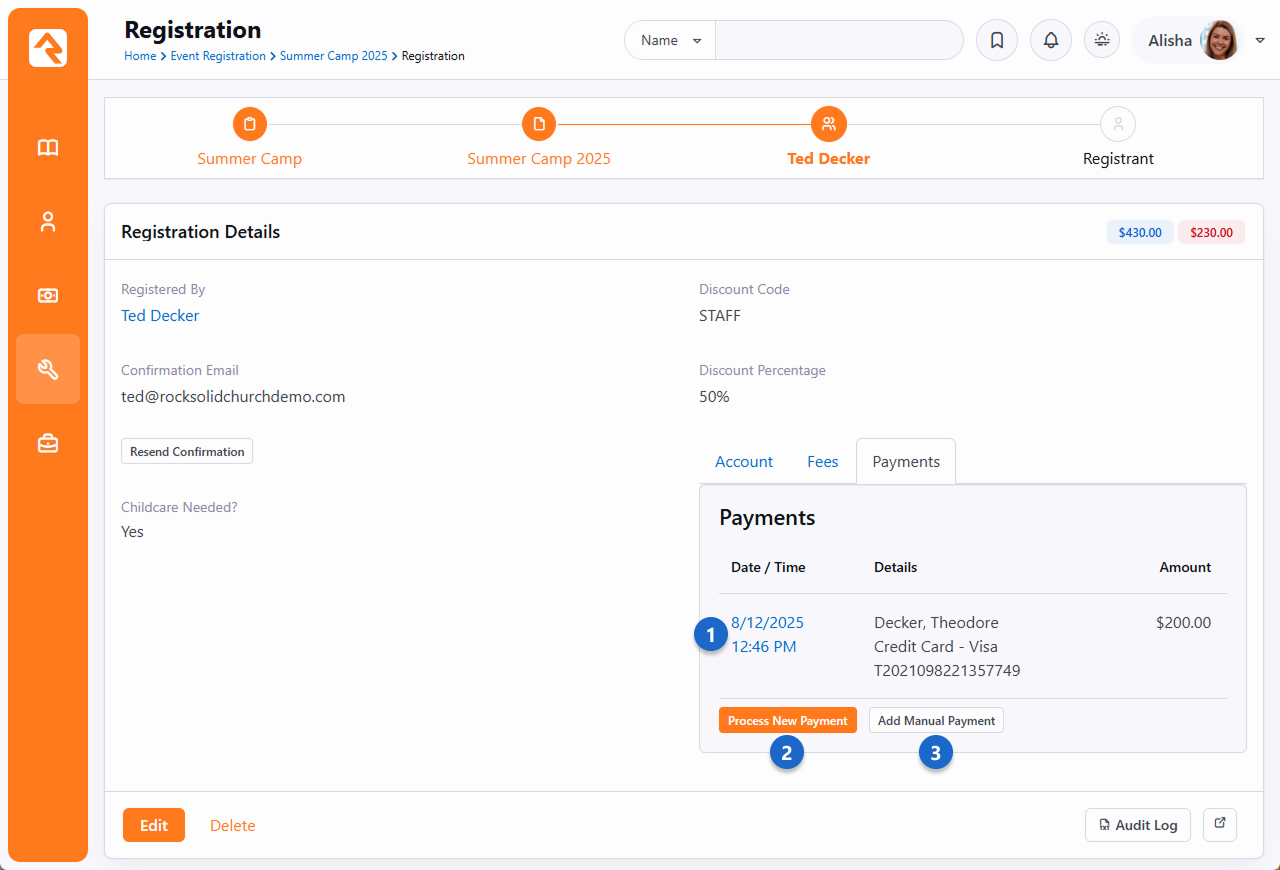The width and height of the screenshot is (1280, 870).
Task: Click into the search input field
Action: (x=838, y=41)
